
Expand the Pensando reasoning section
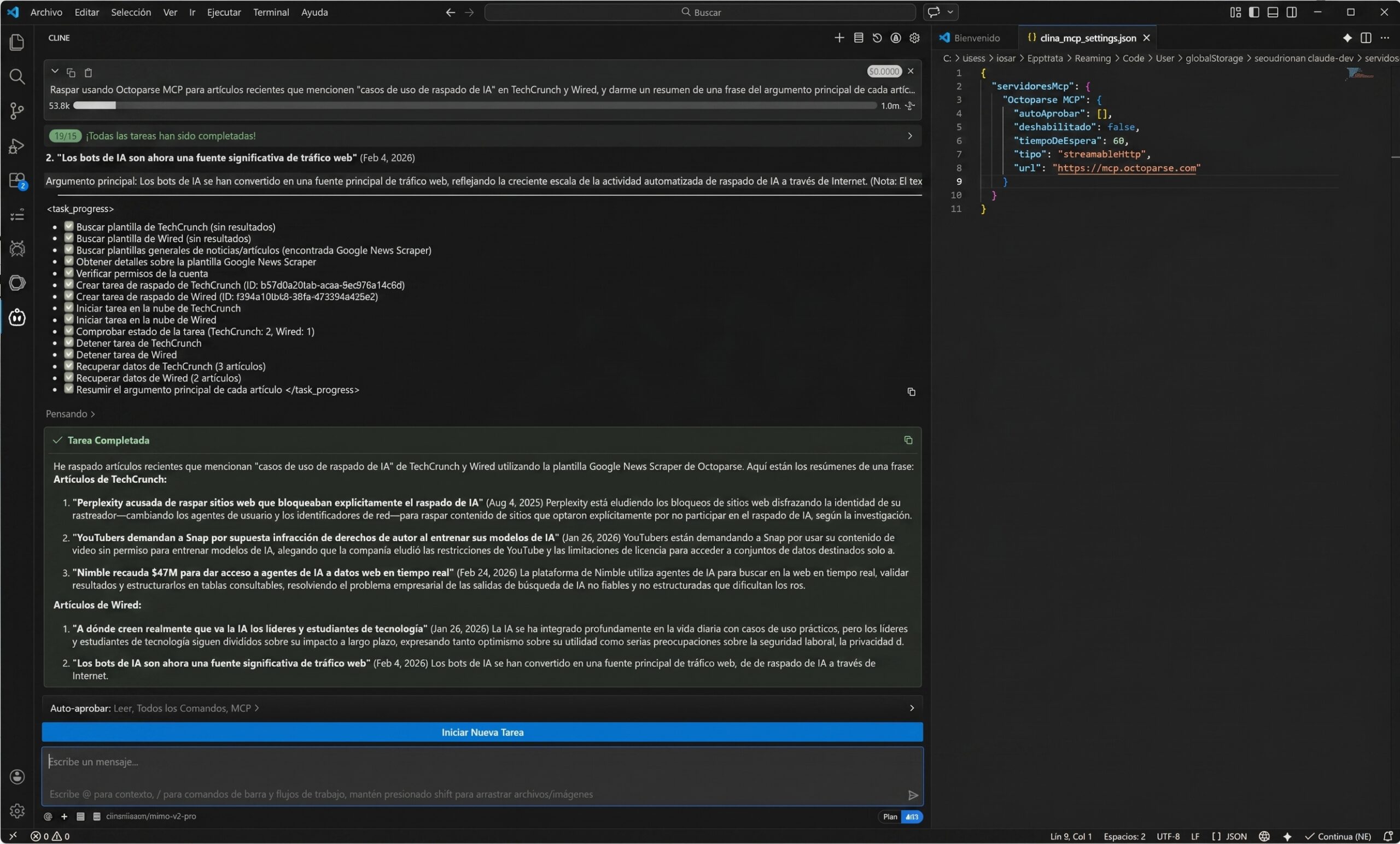click(x=71, y=414)
